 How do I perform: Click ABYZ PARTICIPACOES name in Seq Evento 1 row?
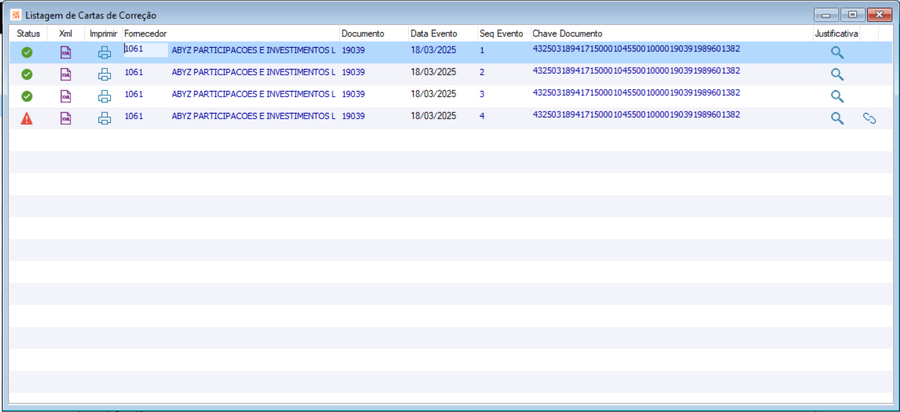pos(253,50)
